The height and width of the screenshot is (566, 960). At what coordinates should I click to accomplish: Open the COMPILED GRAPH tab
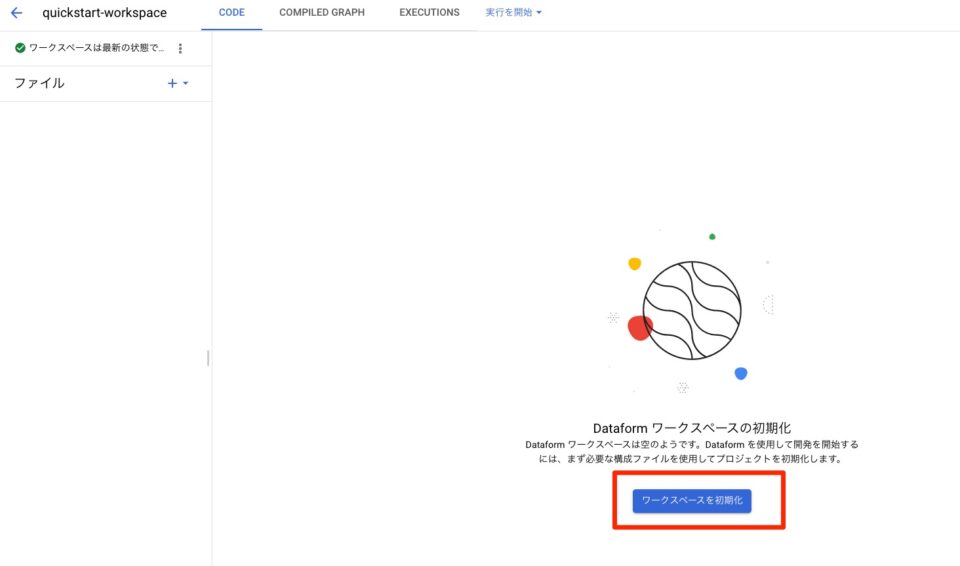point(322,12)
